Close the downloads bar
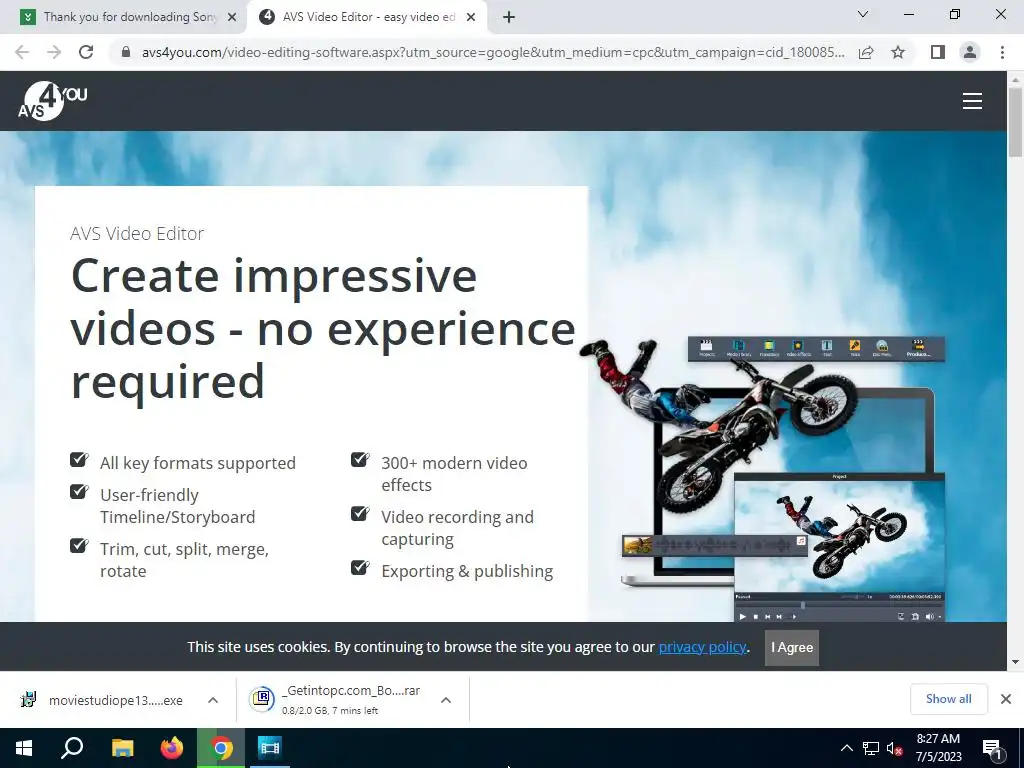The height and width of the screenshot is (768, 1024). point(1006,699)
